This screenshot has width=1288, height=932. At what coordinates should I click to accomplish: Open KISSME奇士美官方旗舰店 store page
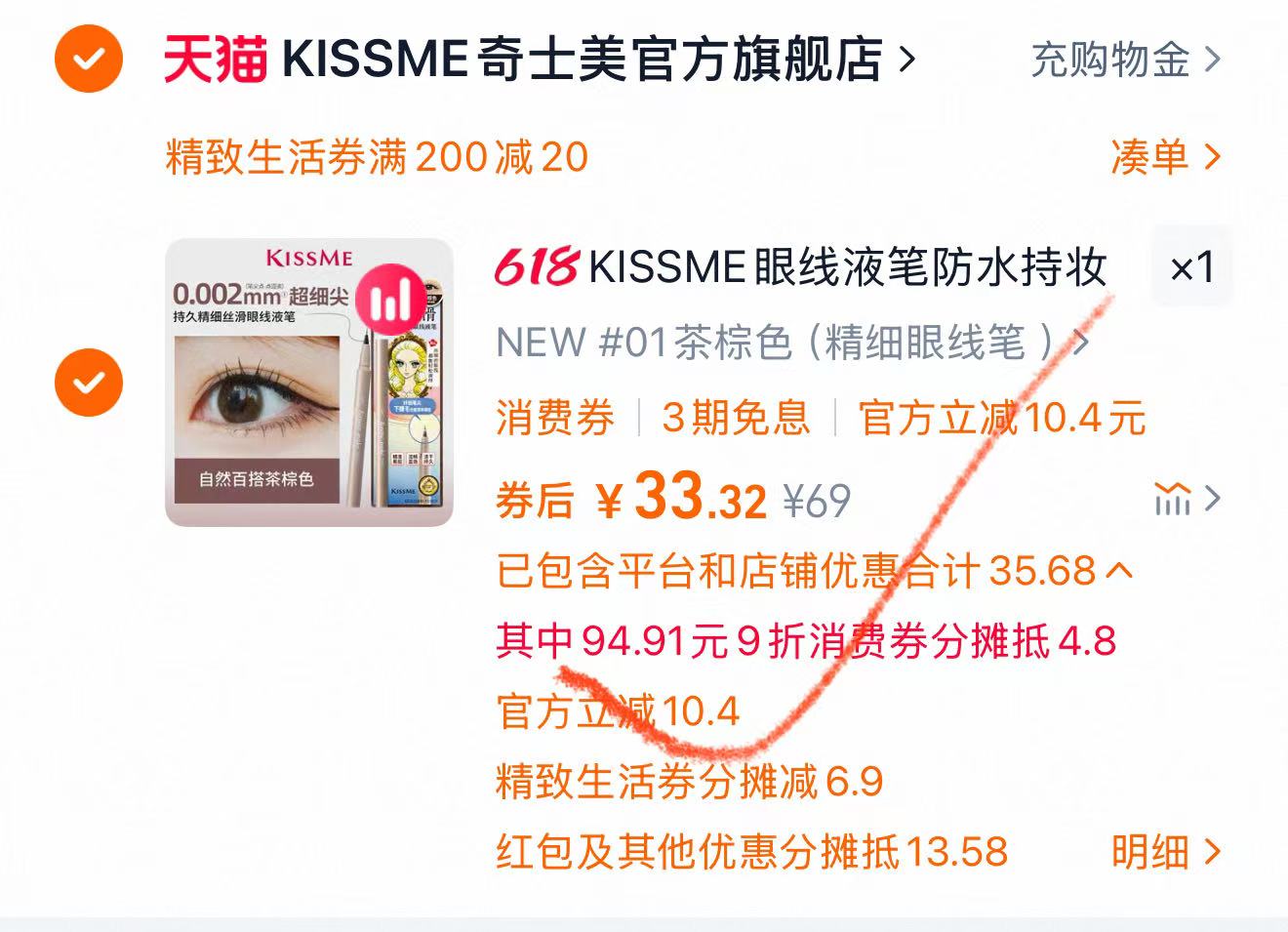[583, 59]
